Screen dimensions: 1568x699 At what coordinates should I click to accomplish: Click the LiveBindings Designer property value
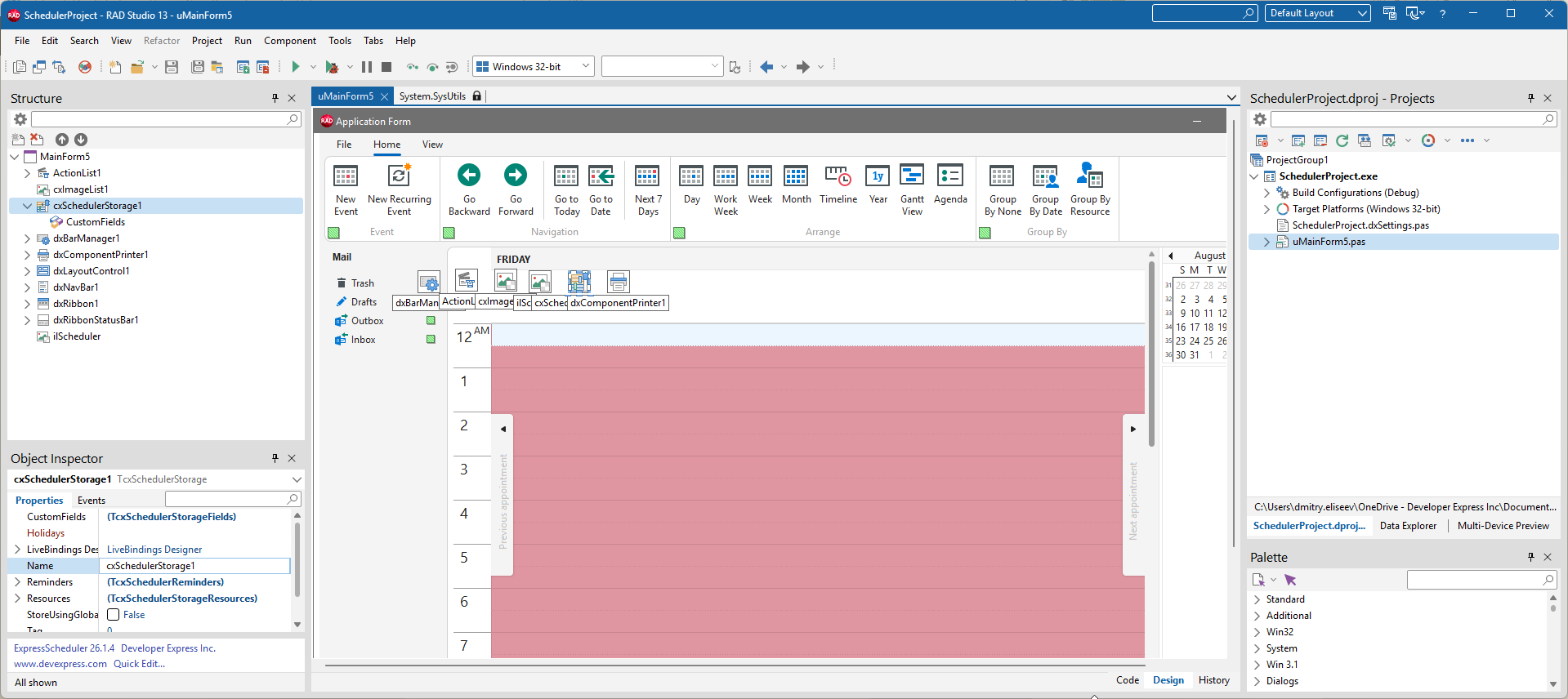[x=154, y=550]
